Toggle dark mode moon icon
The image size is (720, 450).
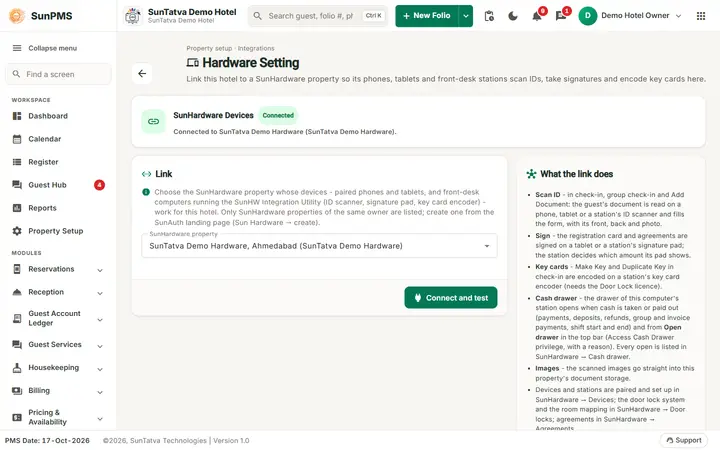(x=513, y=16)
